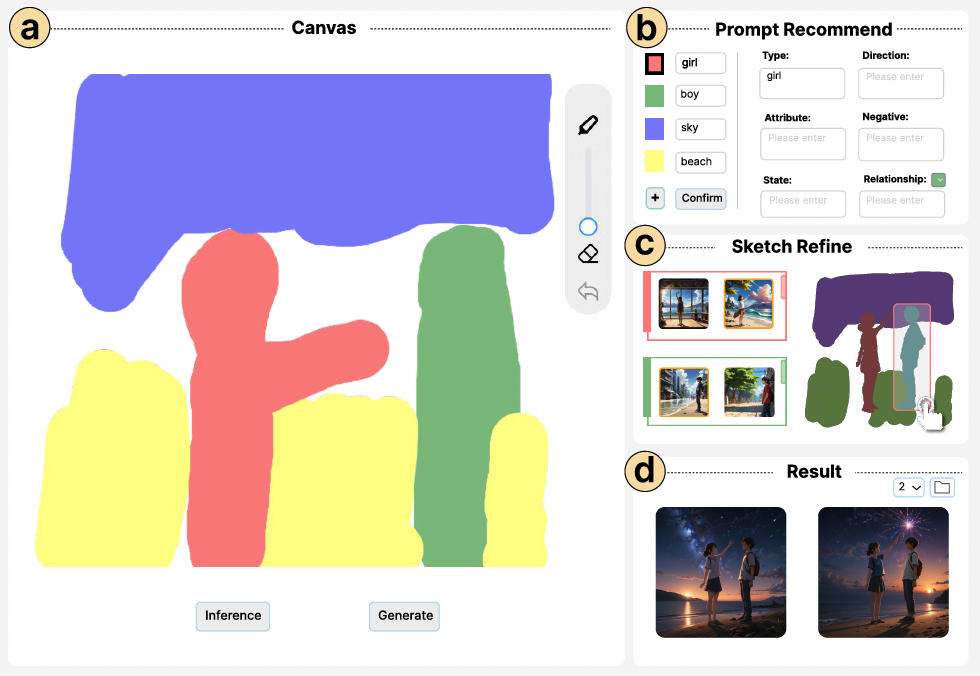Confirm the prompt labels
This screenshot has height=676, width=980.
701,198
